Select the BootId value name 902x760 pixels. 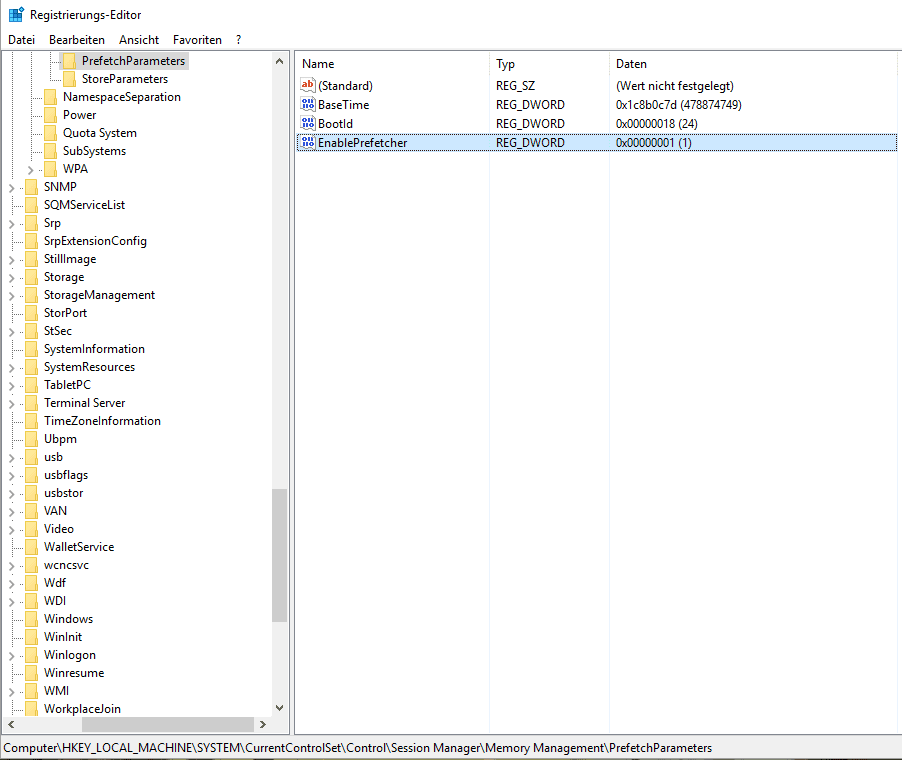coord(335,124)
